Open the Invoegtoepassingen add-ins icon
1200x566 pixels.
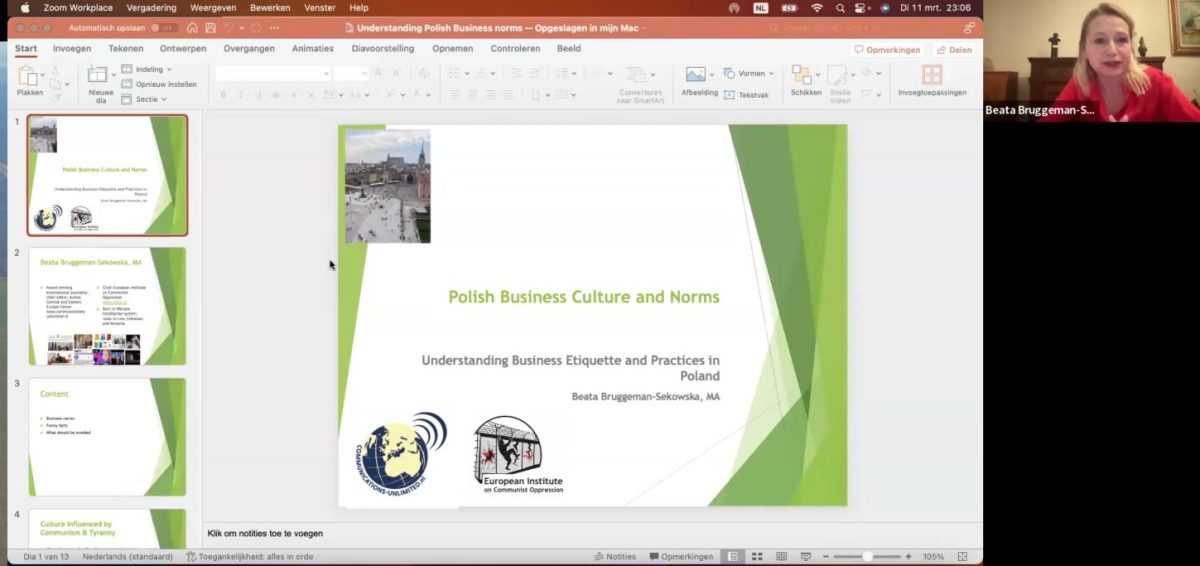point(931,76)
